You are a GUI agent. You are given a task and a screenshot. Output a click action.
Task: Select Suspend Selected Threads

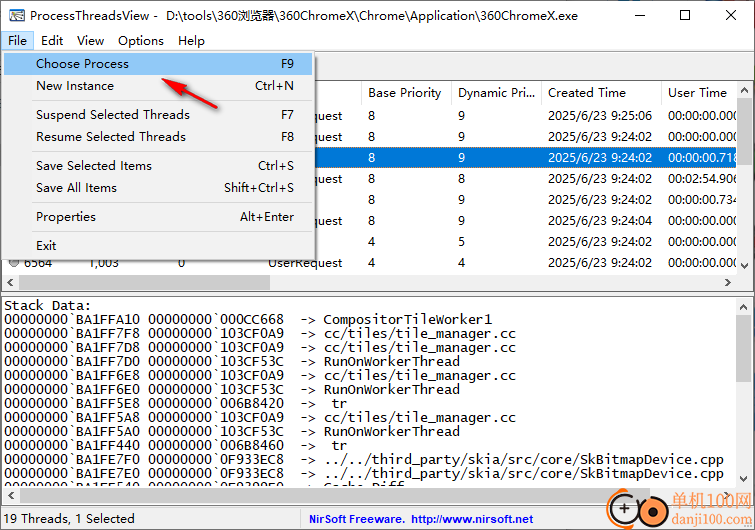[158, 115]
